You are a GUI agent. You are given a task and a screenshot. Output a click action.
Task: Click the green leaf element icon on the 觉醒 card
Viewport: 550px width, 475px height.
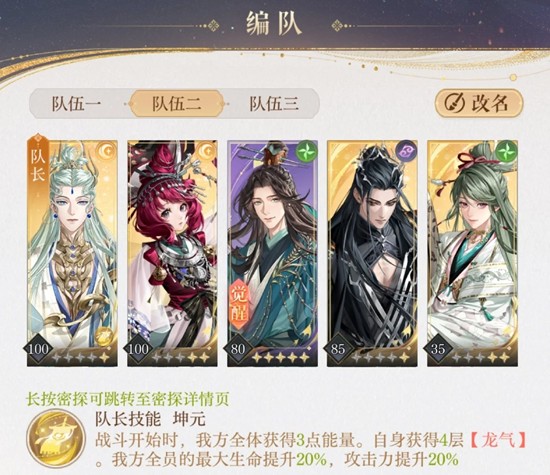(307, 152)
